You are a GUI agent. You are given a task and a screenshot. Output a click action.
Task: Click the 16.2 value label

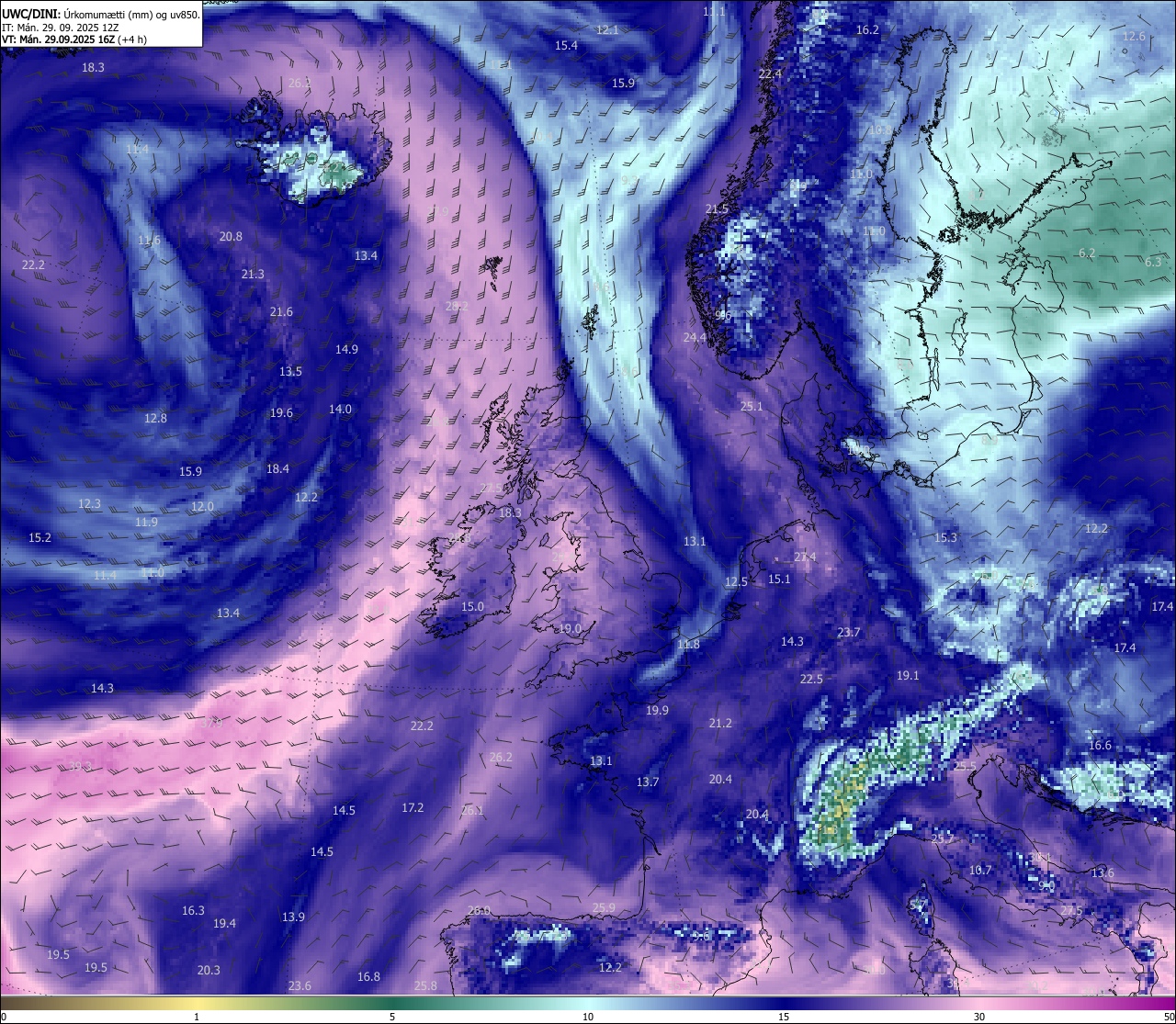point(867,29)
